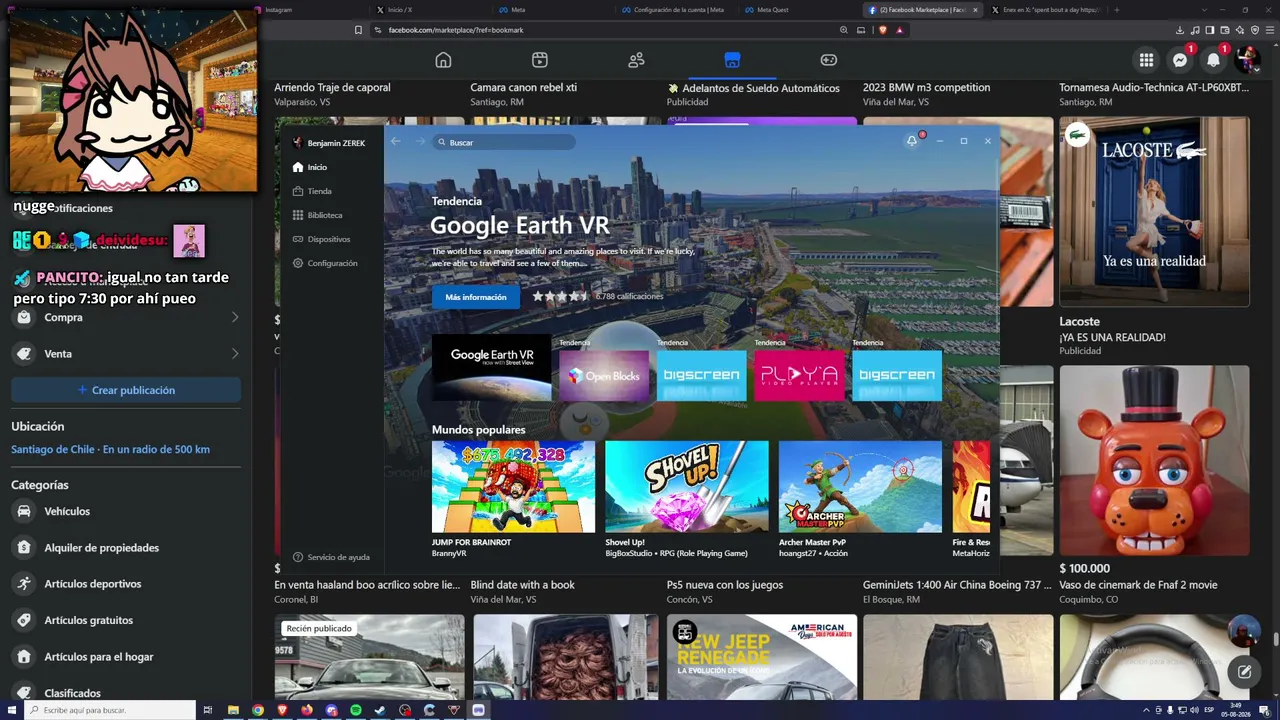Toggle browser sidebar panel icon

coord(1210,30)
